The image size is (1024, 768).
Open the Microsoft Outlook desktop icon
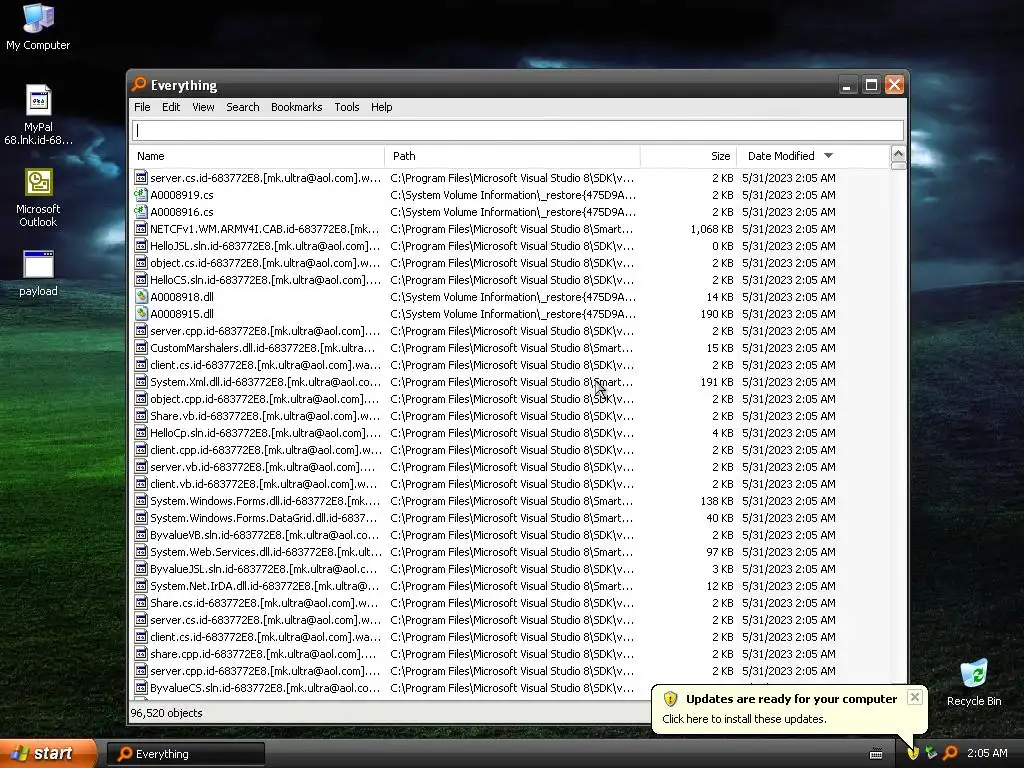(38, 197)
